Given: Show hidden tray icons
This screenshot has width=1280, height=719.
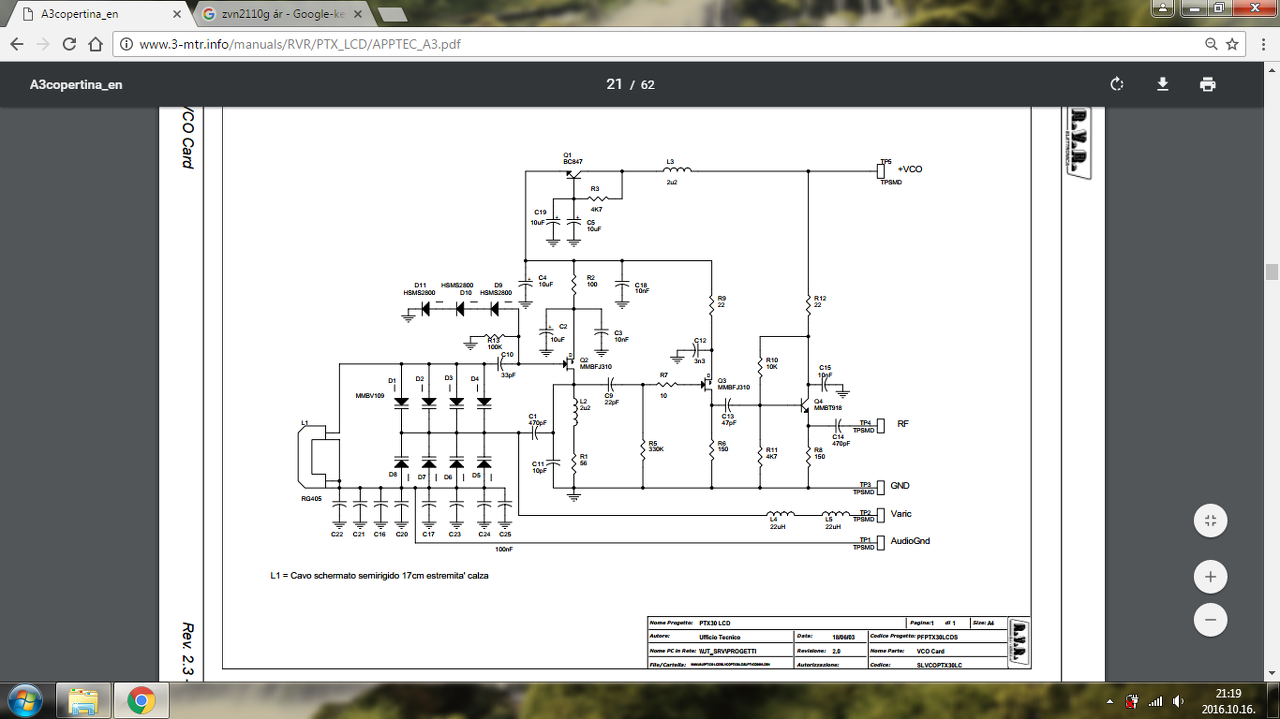Looking at the screenshot, I should click(x=1111, y=701).
